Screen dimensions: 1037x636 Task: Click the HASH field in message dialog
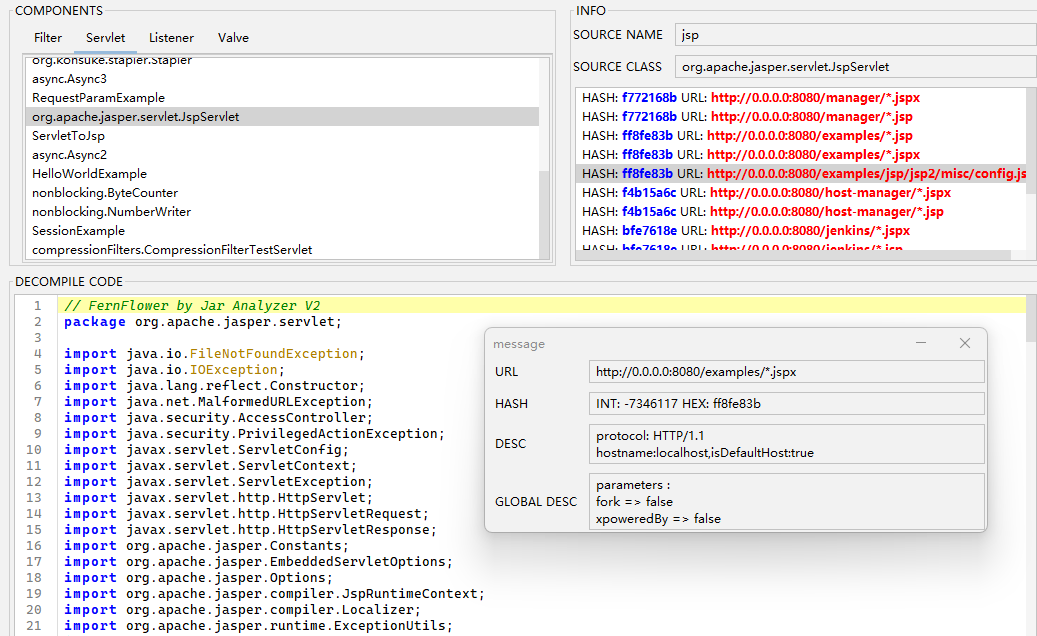point(786,404)
